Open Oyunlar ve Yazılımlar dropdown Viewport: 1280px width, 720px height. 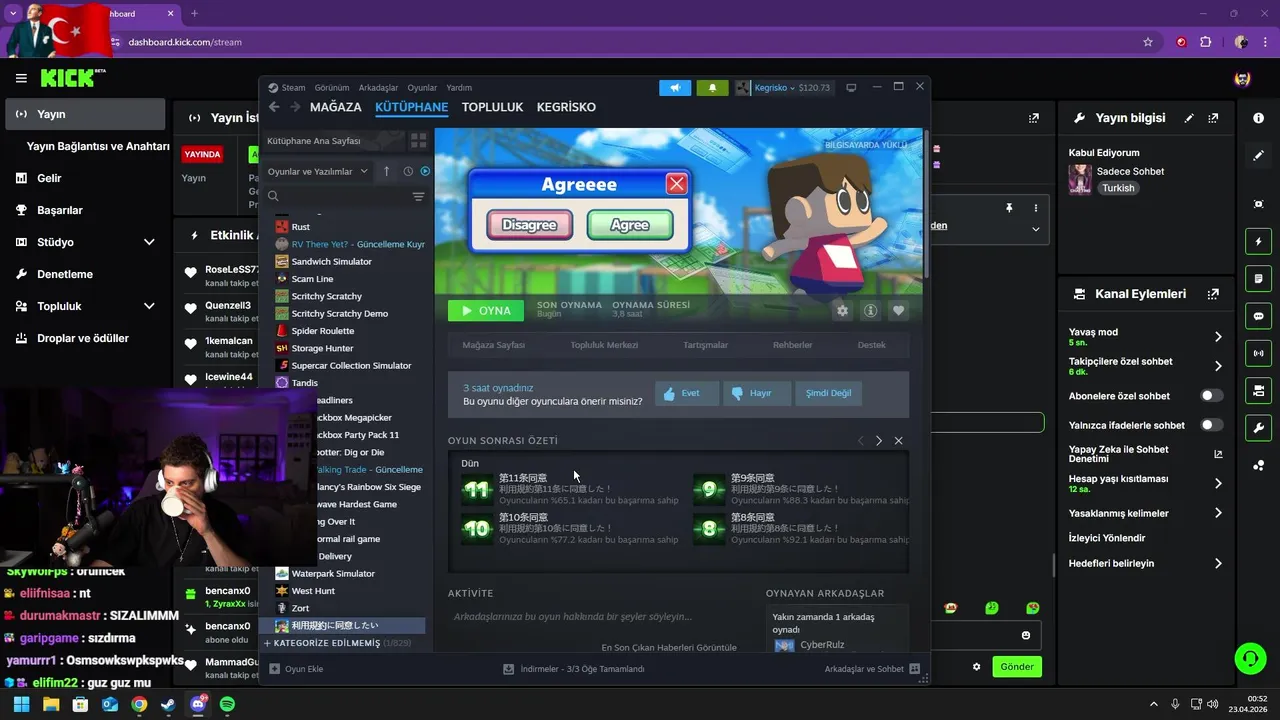pyautogui.click(x=317, y=171)
